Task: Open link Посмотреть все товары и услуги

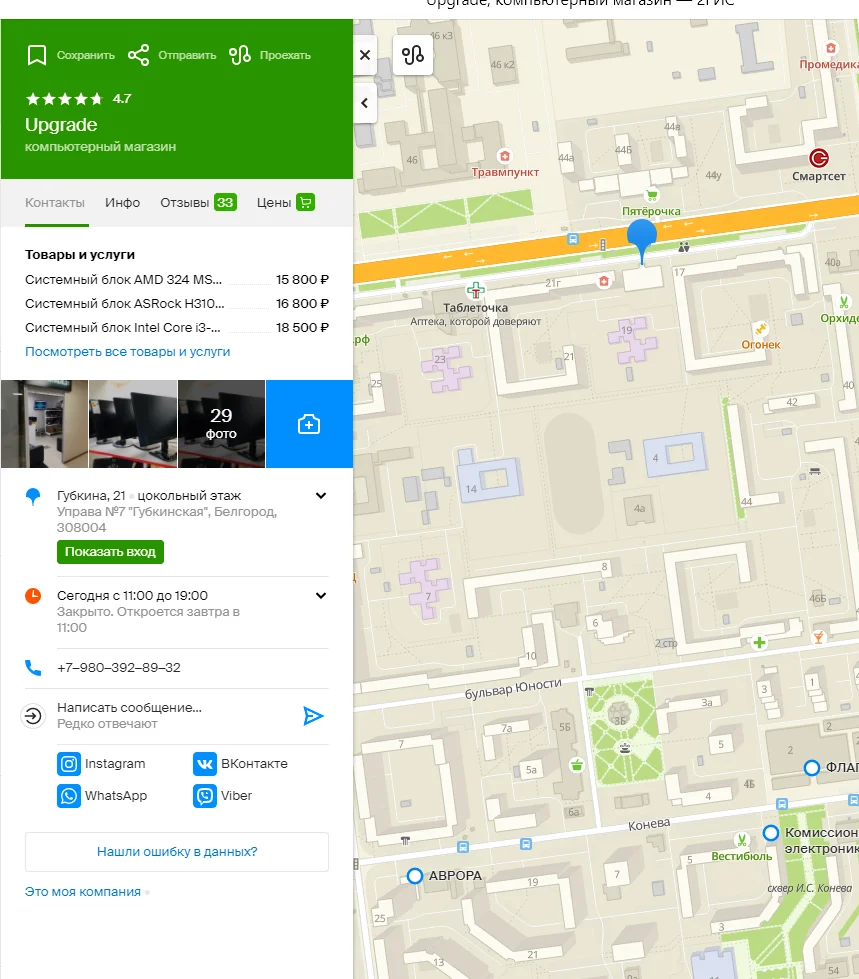Action: 127,352
